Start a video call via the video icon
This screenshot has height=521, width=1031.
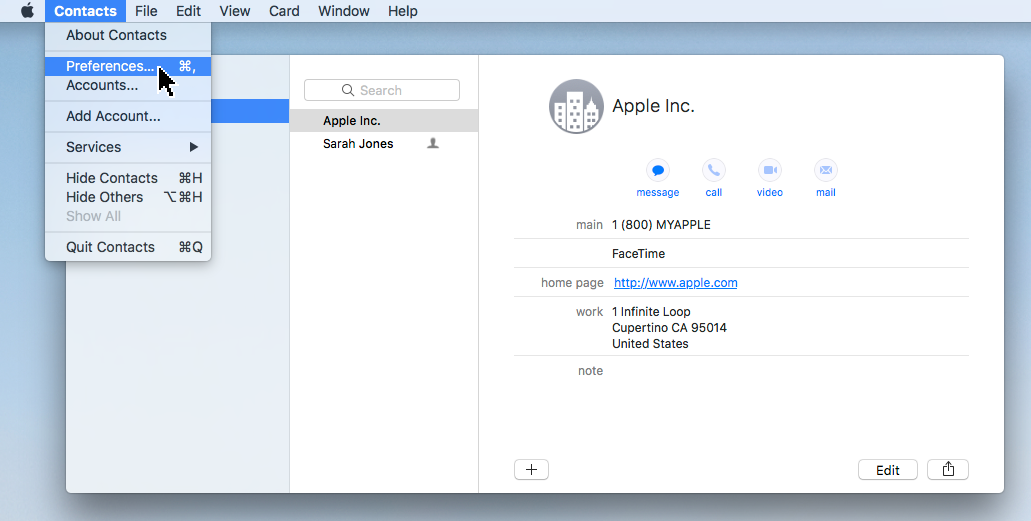pyautogui.click(x=769, y=170)
